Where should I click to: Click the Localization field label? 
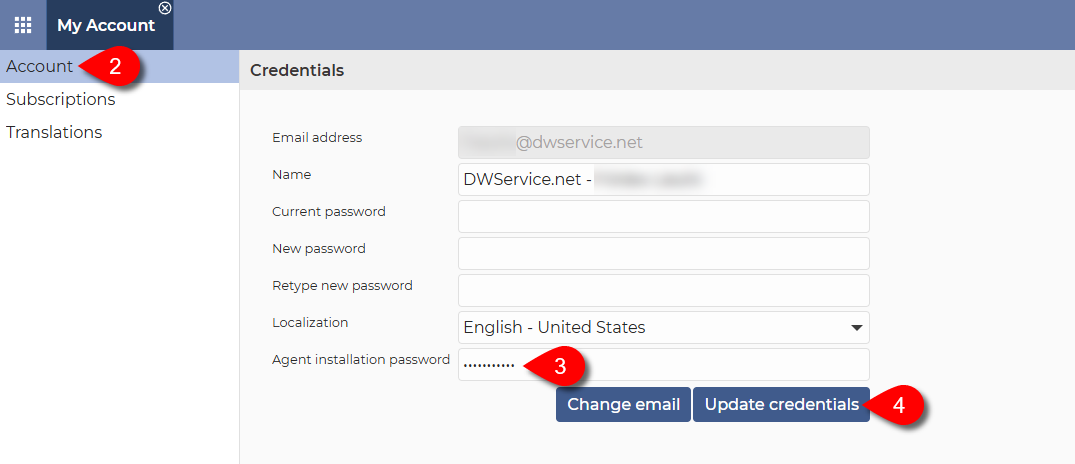(310, 323)
